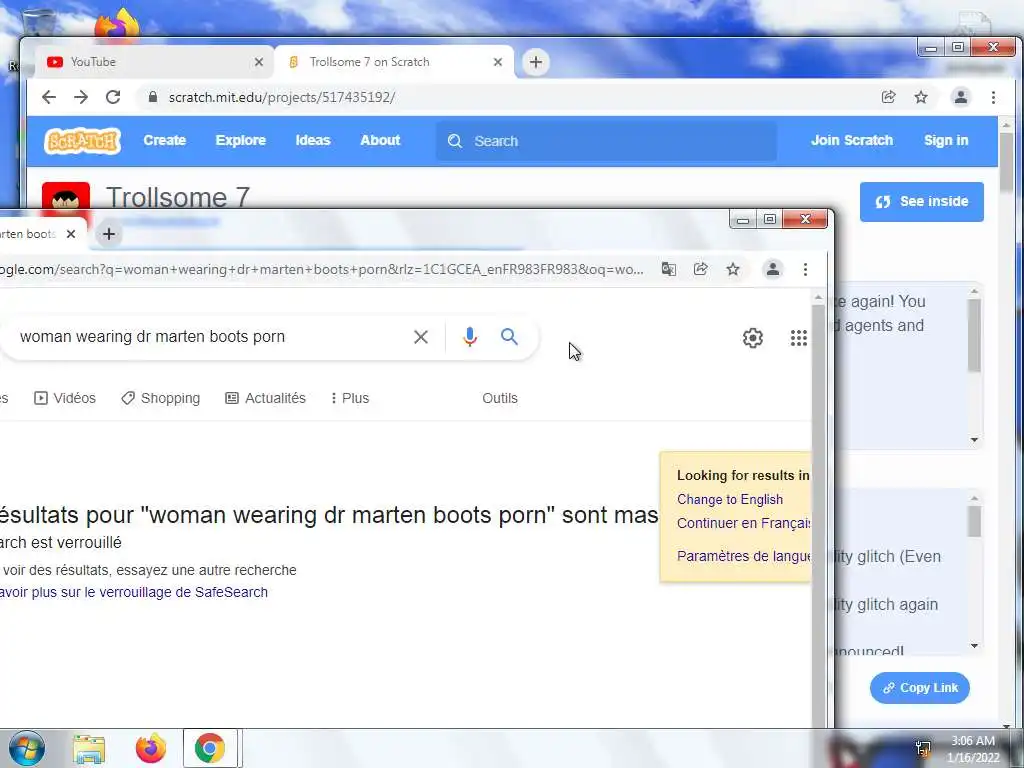
Task: Open share icon in Scratch window address bar
Action: tap(888, 97)
